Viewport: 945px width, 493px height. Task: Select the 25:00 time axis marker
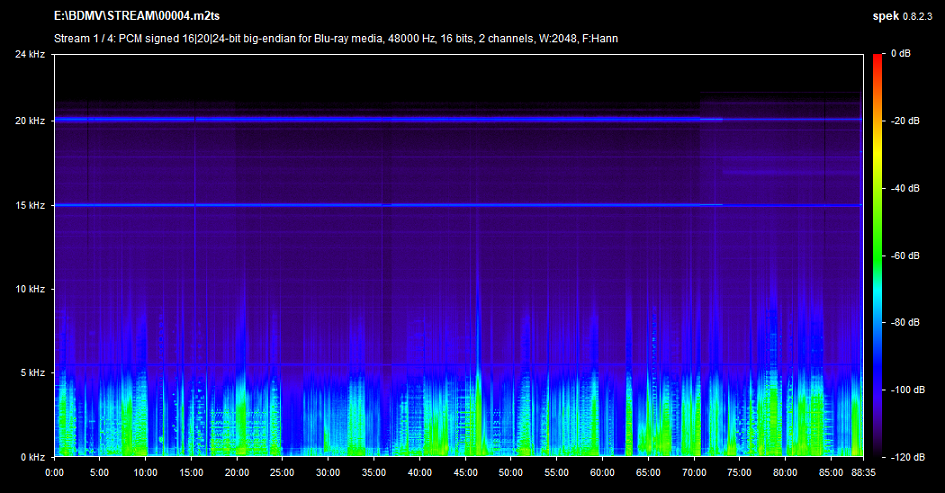tap(283, 472)
